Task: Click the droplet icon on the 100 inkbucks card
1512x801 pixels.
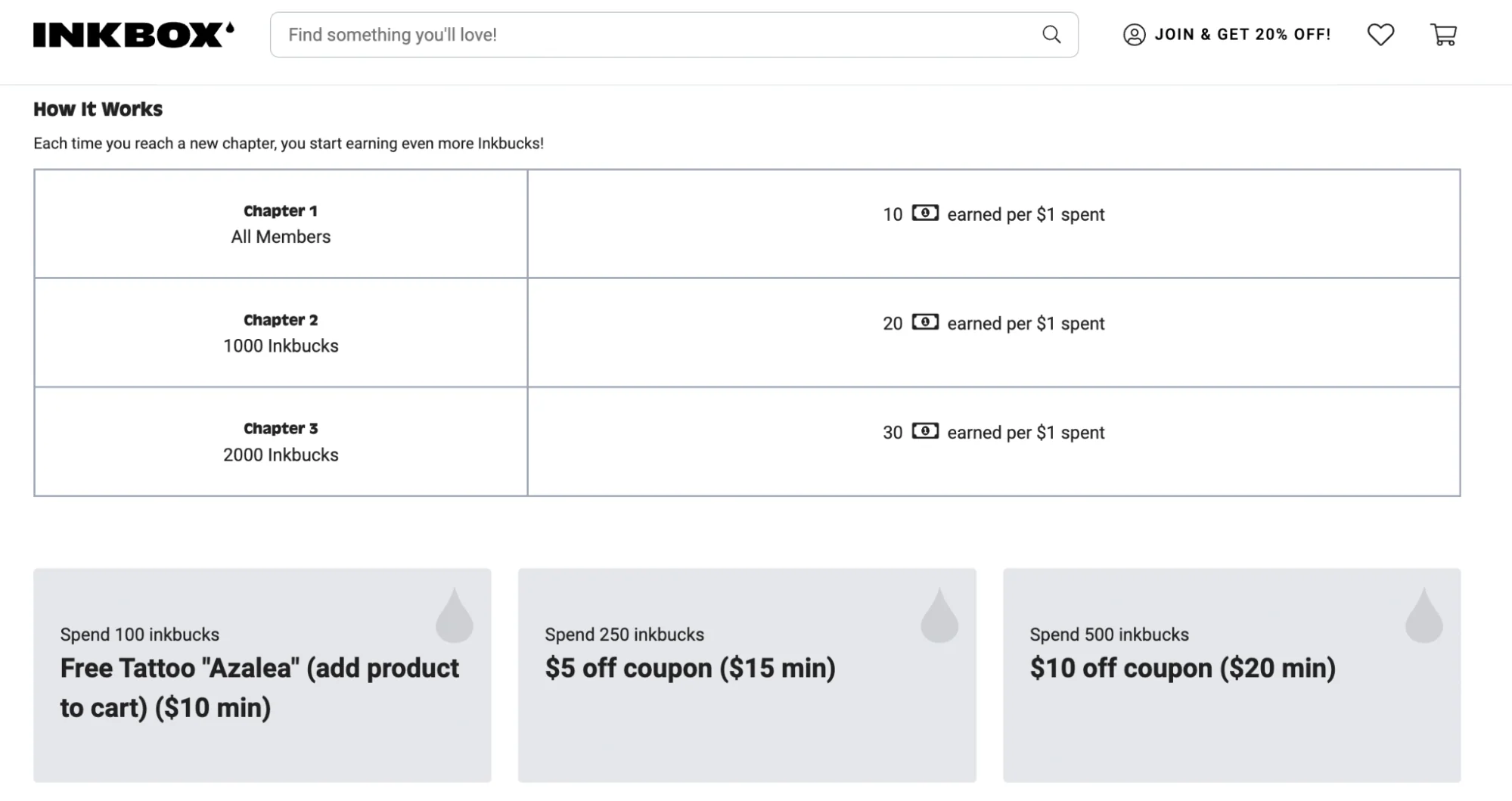Action: (453, 615)
